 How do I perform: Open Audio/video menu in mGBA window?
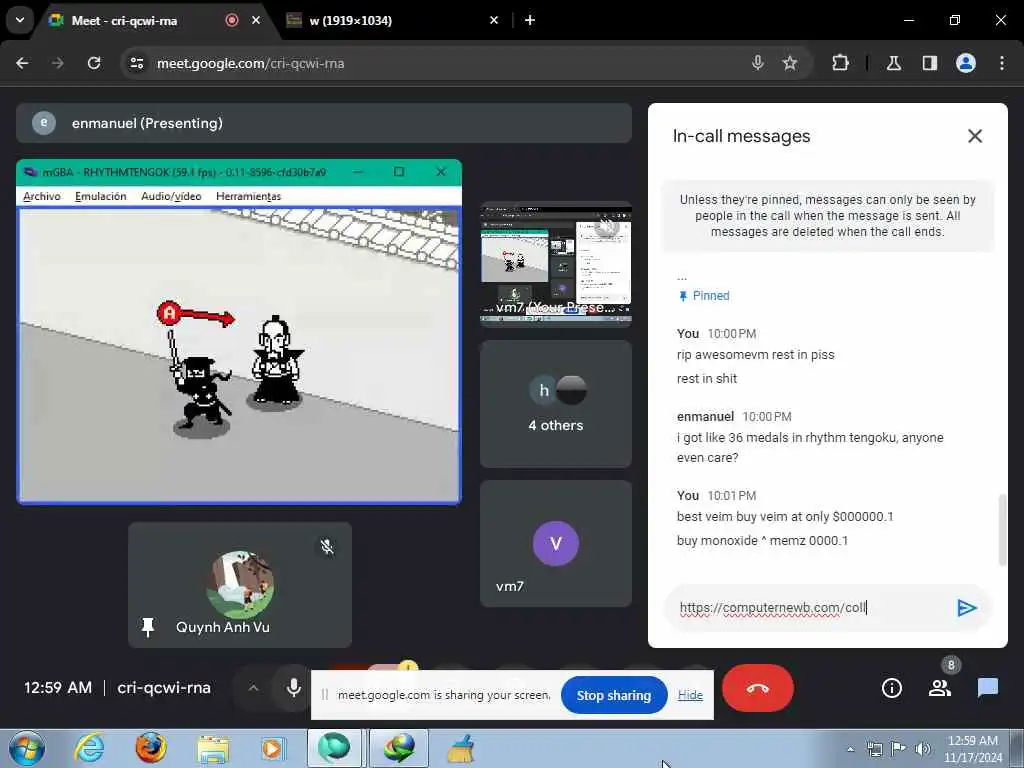(x=171, y=196)
